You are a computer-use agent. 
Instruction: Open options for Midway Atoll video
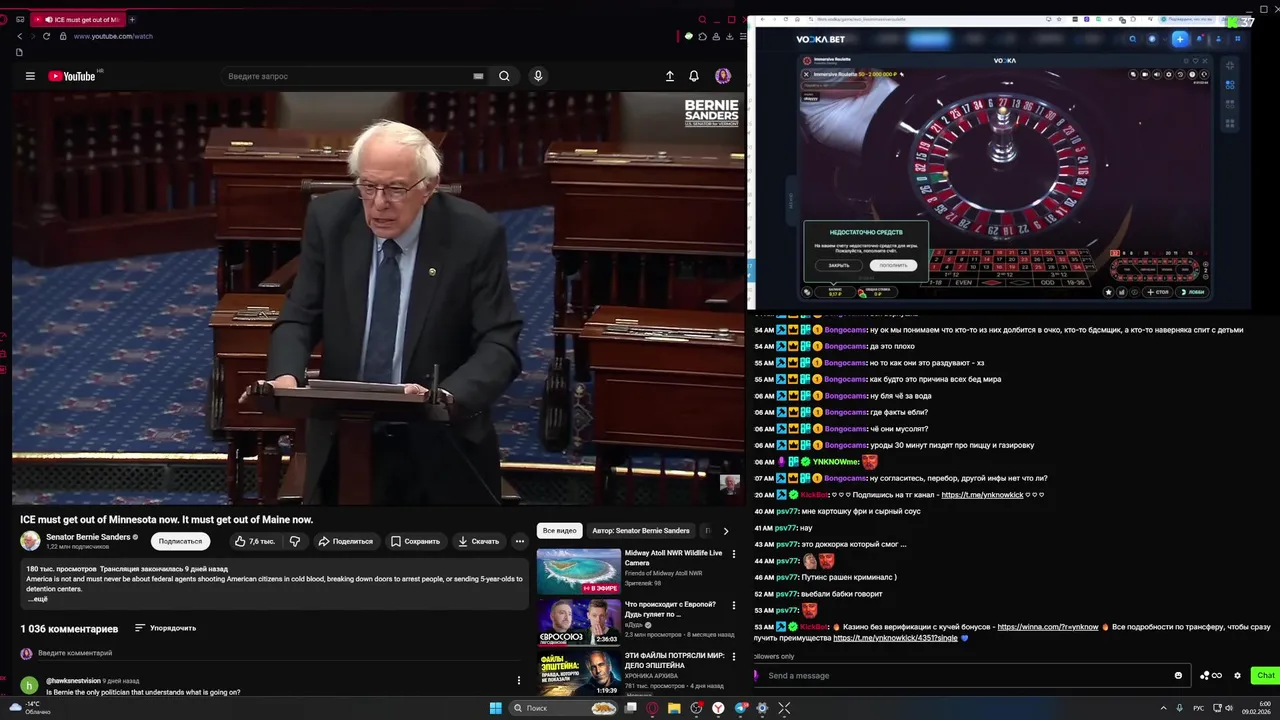[734, 554]
